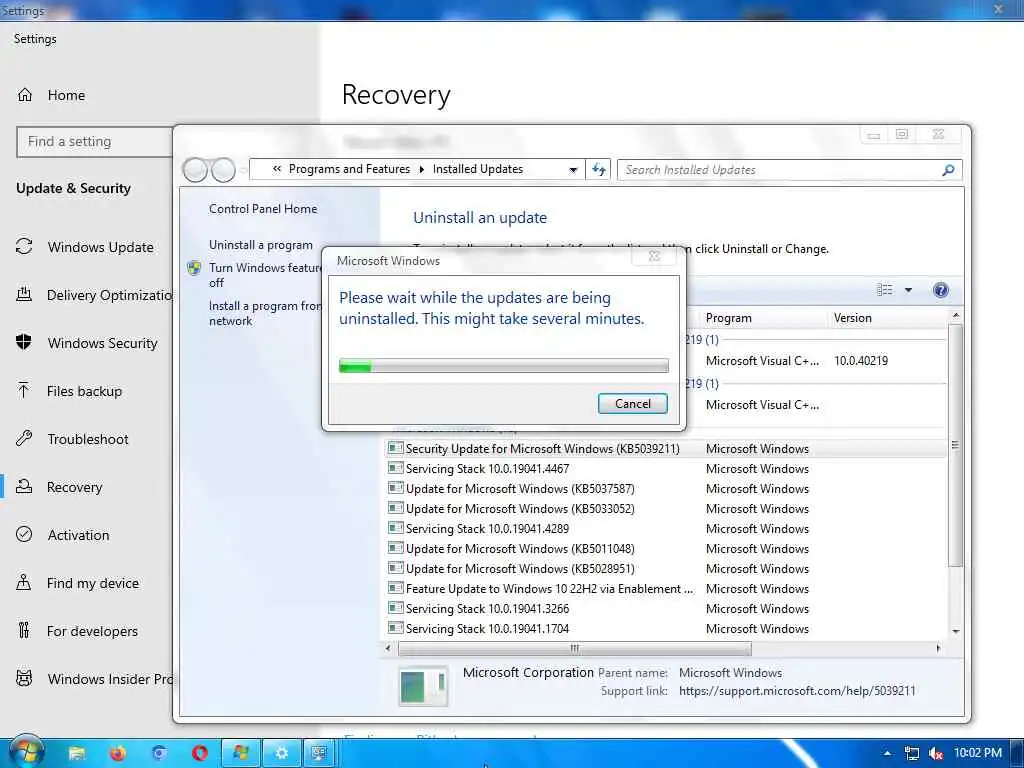The width and height of the screenshot is (1024, 768).
Task: Click the search magnifier icon
Action: coord(949,170)
